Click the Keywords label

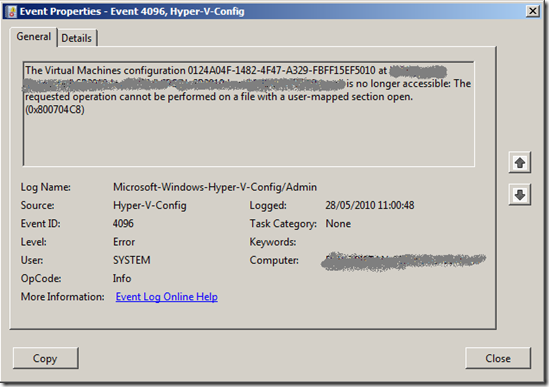coord(273,242)
